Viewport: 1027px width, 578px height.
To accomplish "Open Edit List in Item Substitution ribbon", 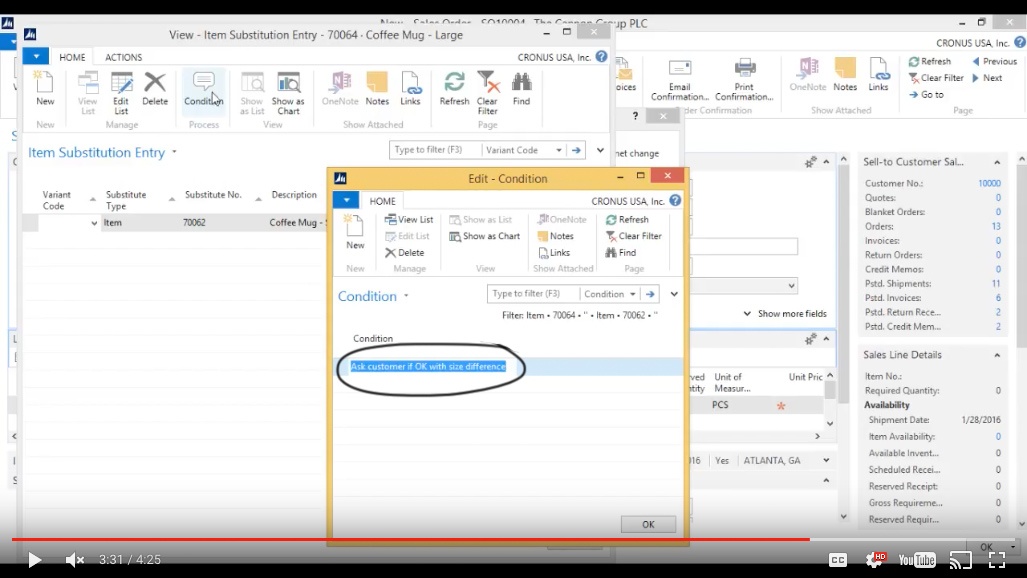I will 121,92.
